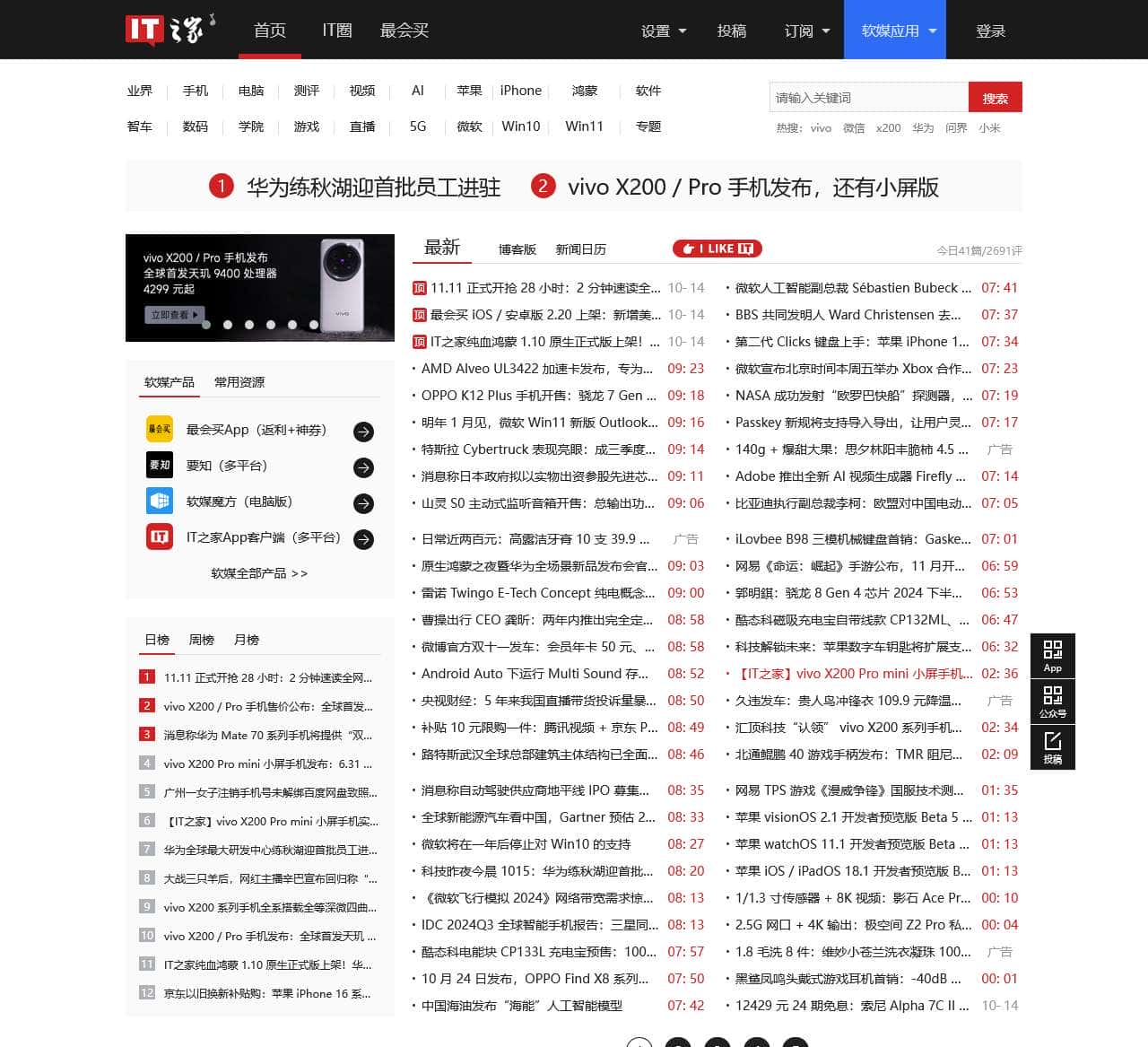Click the arrow next to IT之家App客户端
Screen dimensions: 1148x1047
363,539
